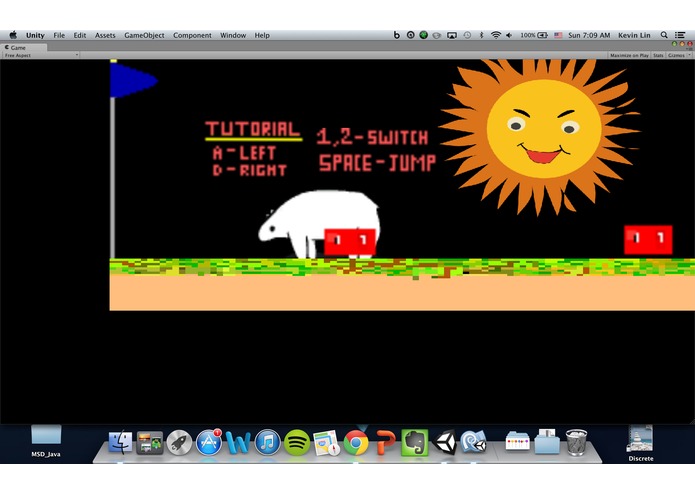Viewport: 695px width, 494px height.
Task: Open the Maps-style dock icon
Action: (x=326, y=442)
